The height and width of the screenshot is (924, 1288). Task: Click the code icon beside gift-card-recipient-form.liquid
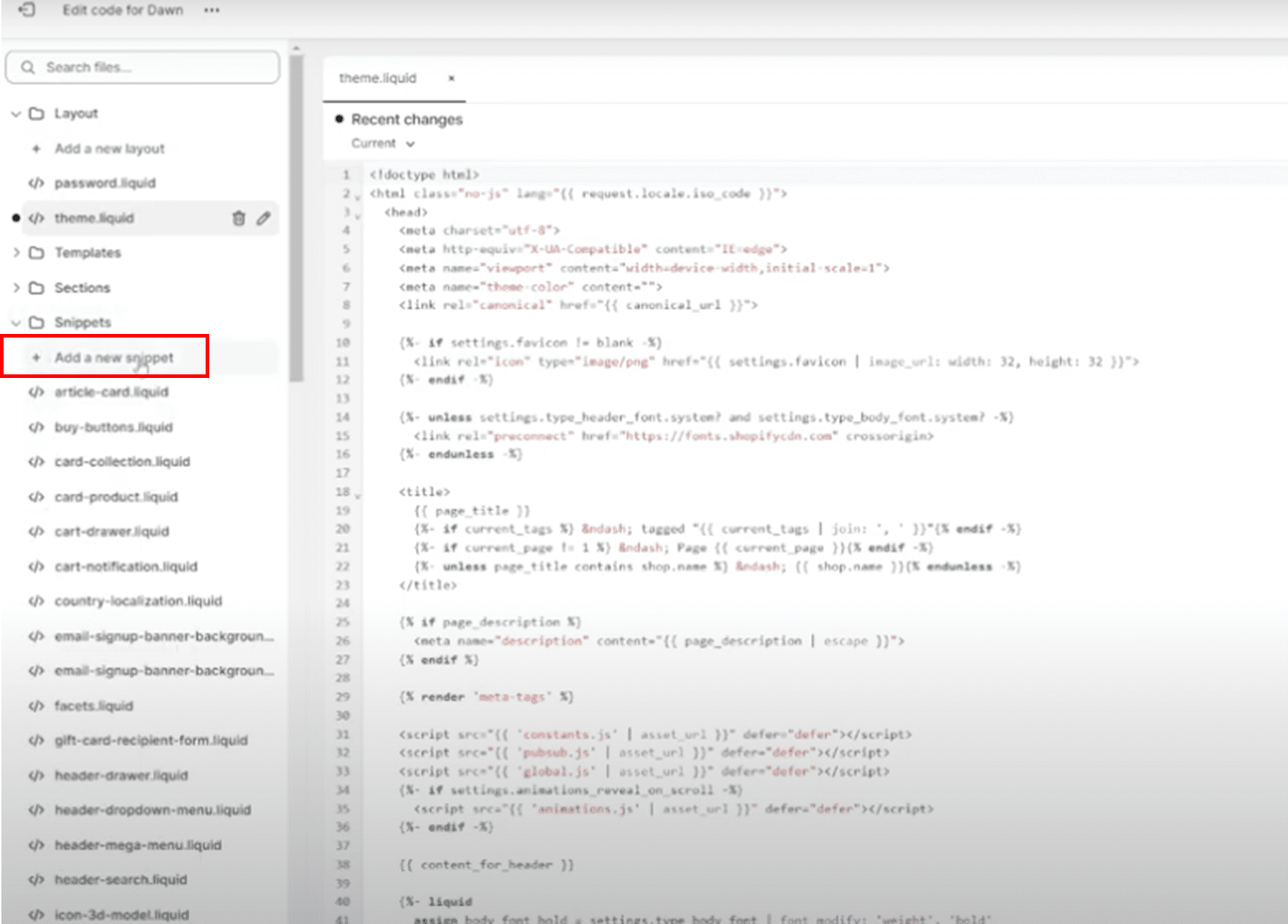pyautogui.click(x=36, y=741)
